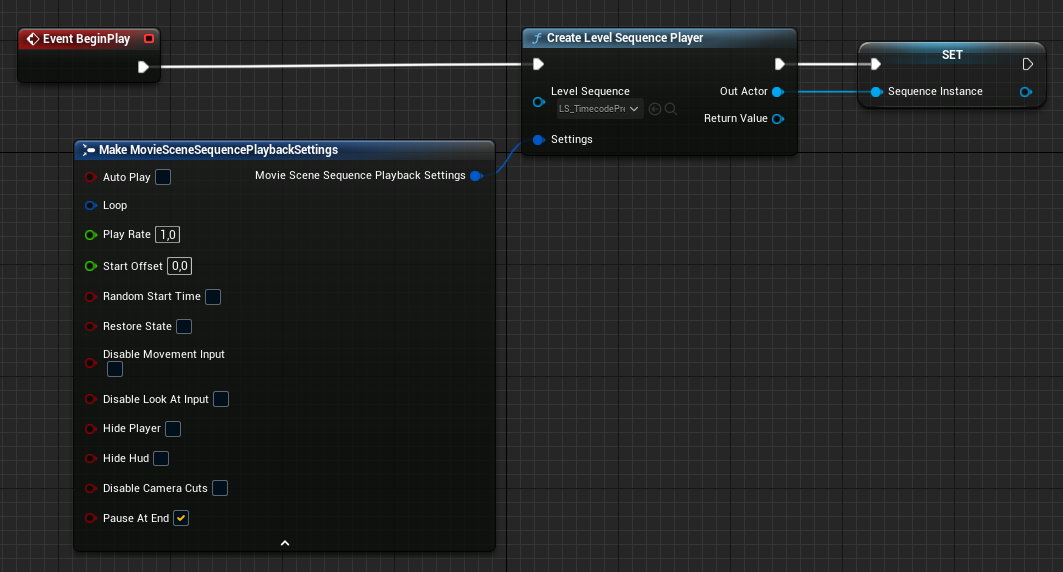Click the Event BeginPlay execution output pin
Viewport: 1063px width, 572px height.
click(143, 67)
